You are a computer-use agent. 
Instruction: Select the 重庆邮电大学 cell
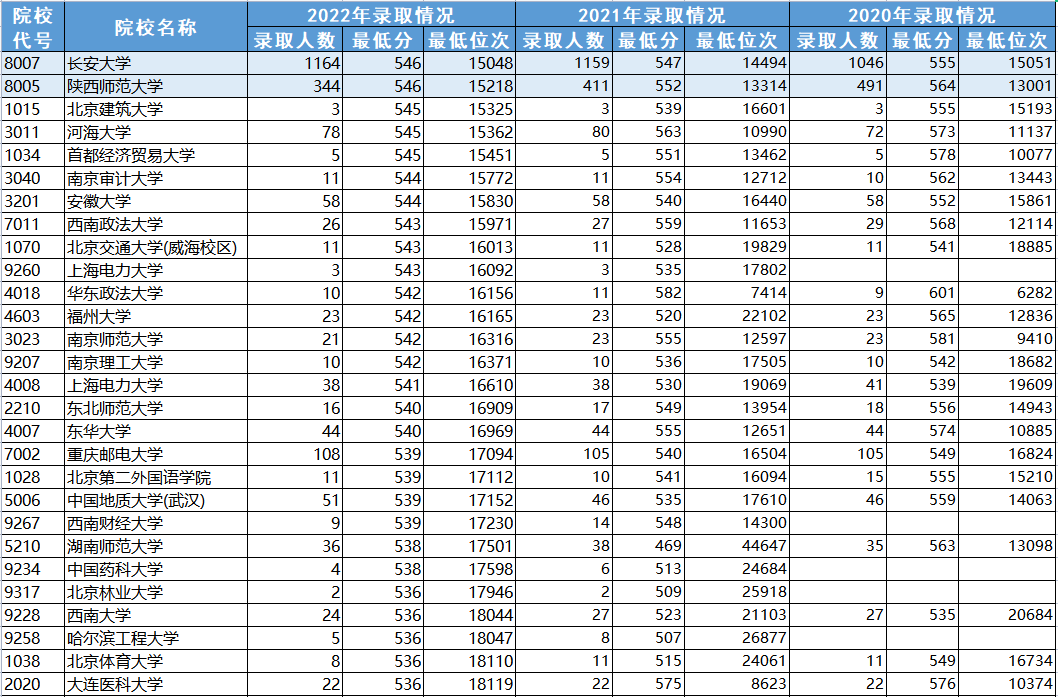tap(156, 454)
